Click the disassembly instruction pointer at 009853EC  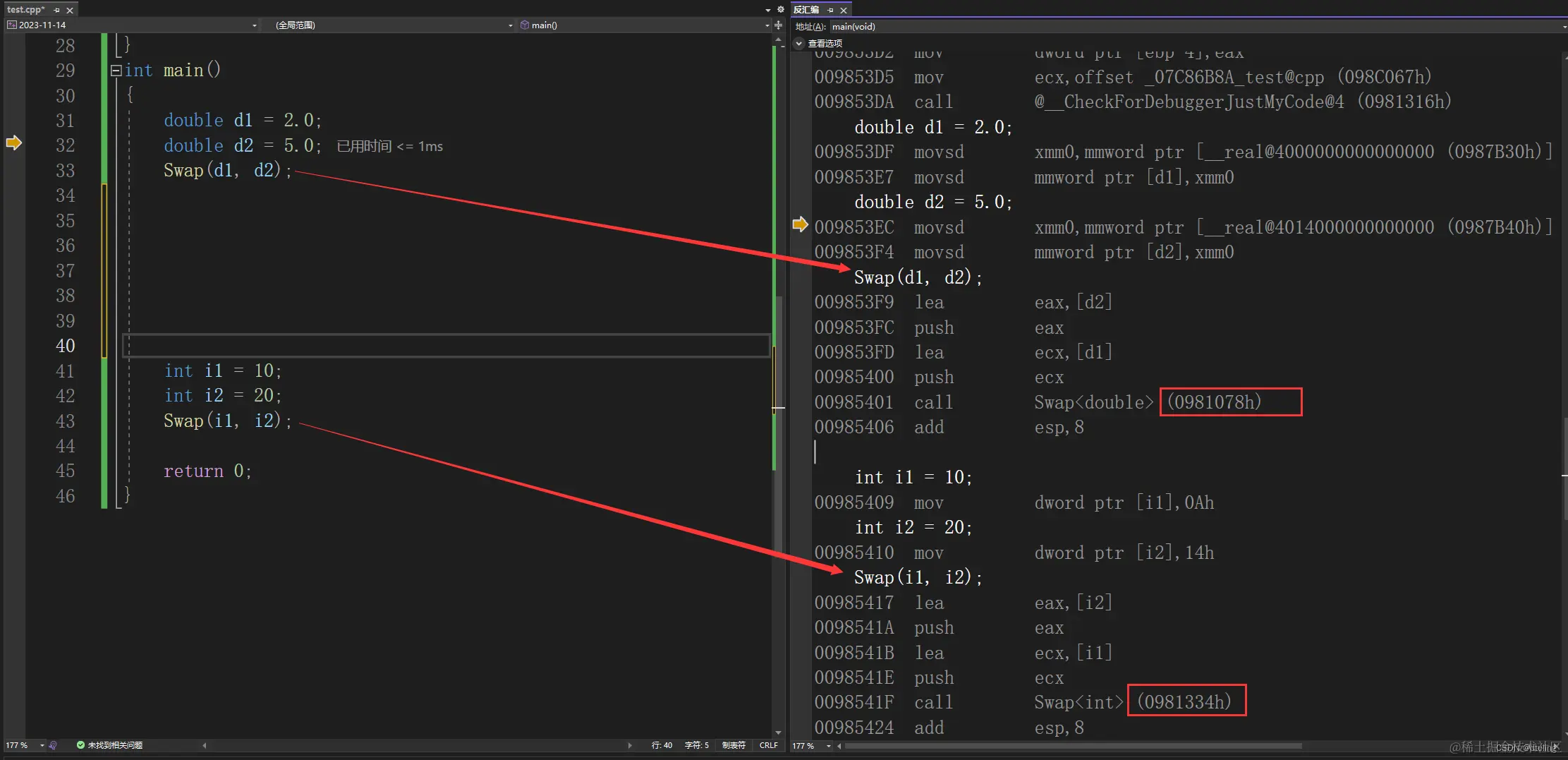pos(800,225)
